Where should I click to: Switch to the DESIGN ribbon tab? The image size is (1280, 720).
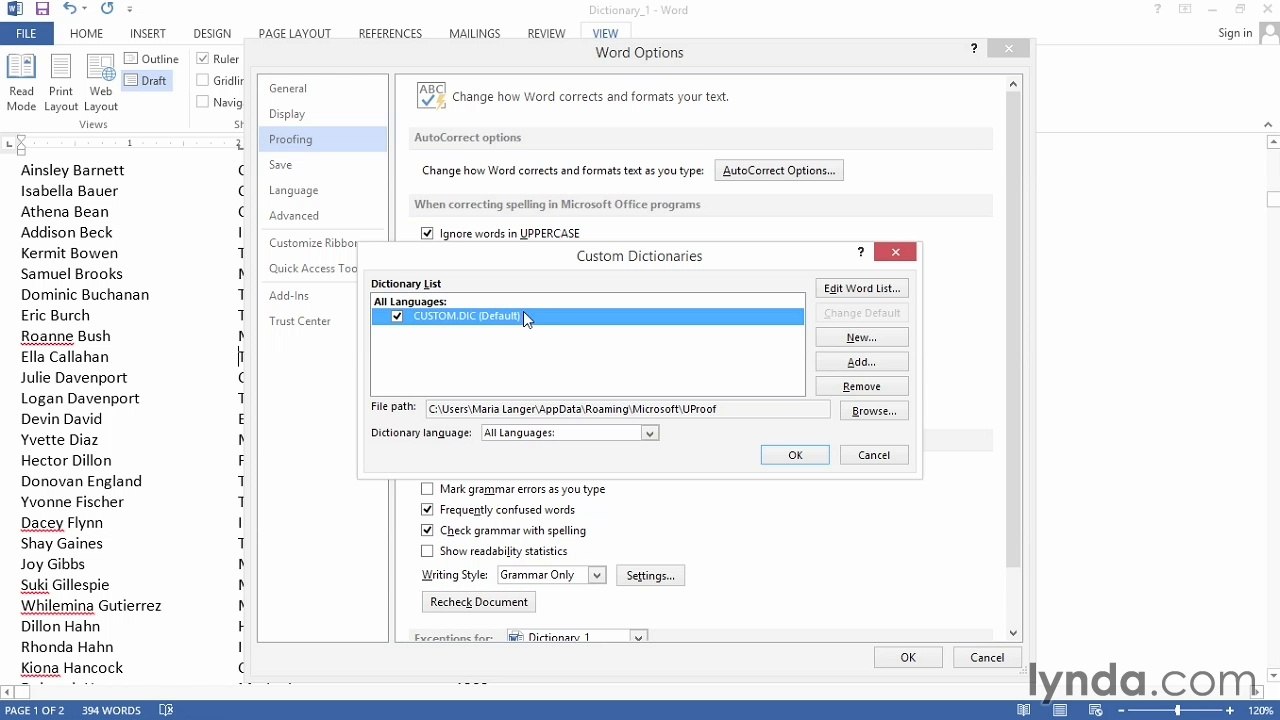tap(212, 34)
